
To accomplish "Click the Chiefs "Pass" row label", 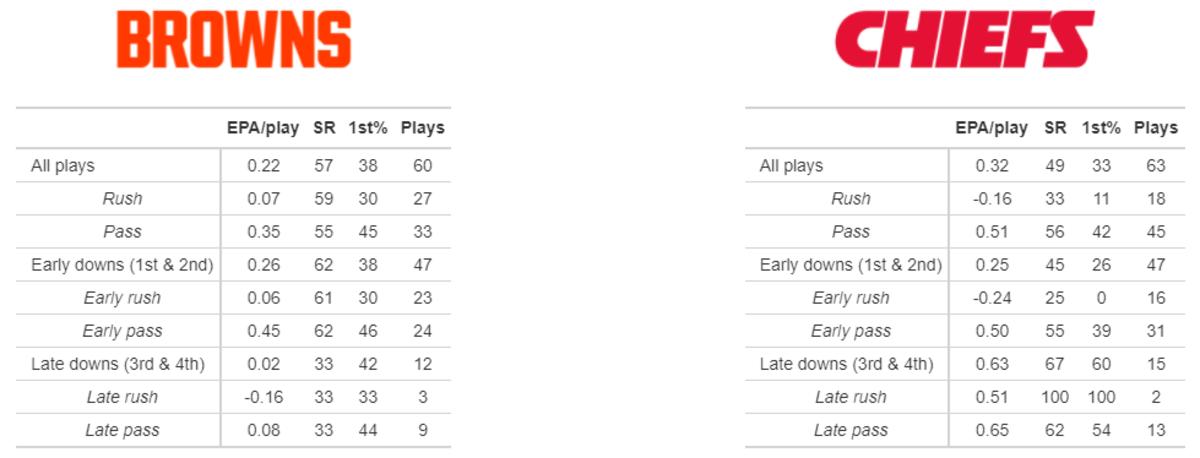I will (x=851, y=232).
